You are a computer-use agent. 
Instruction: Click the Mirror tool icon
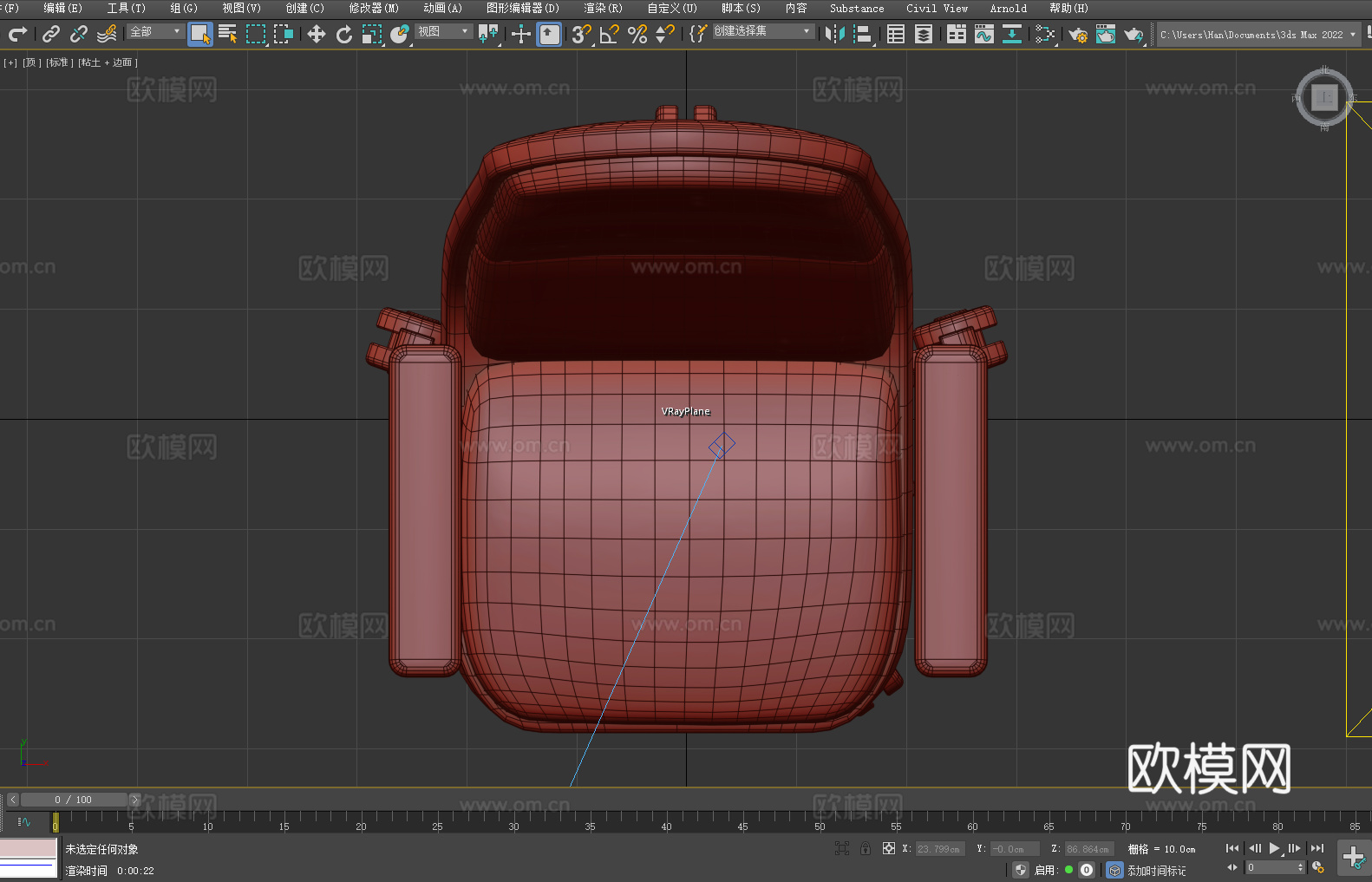point(835,34)
